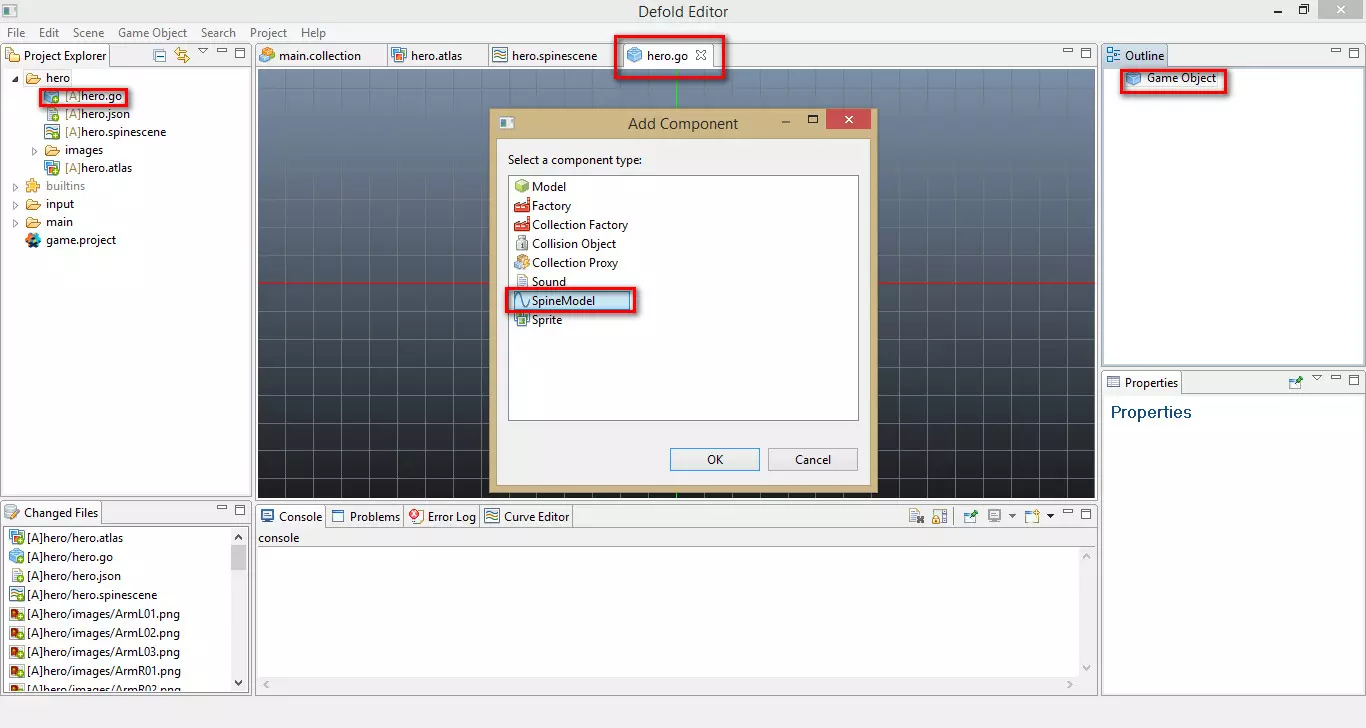Open the Game Object menu
Image resolution: width=1366 pixels, height=728 pixels.
coord(152,33)
